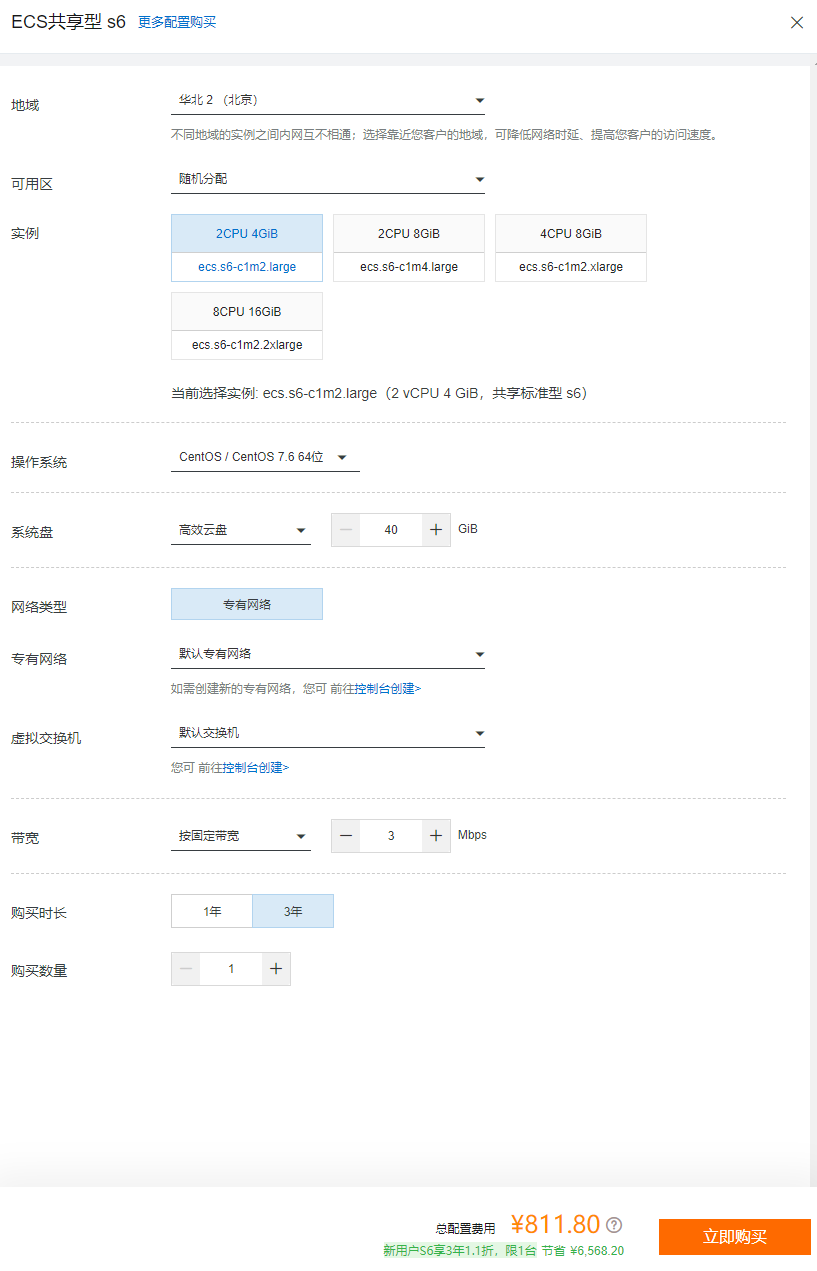817x1271 pixels.
Task: Click the ecs.s6-c1m2.xlarge spec name
Action: coord(571,267)
